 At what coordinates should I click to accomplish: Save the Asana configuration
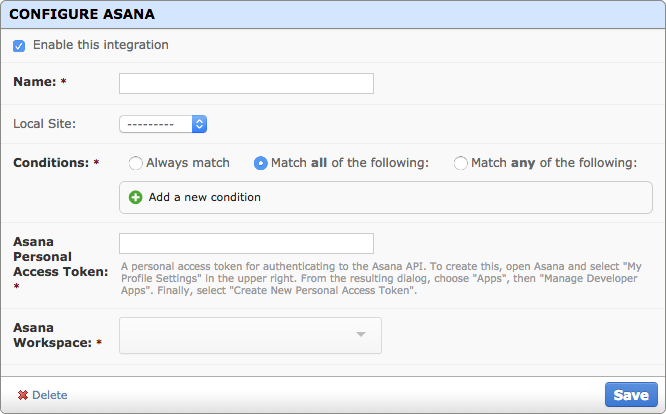[x=631, y=395]
